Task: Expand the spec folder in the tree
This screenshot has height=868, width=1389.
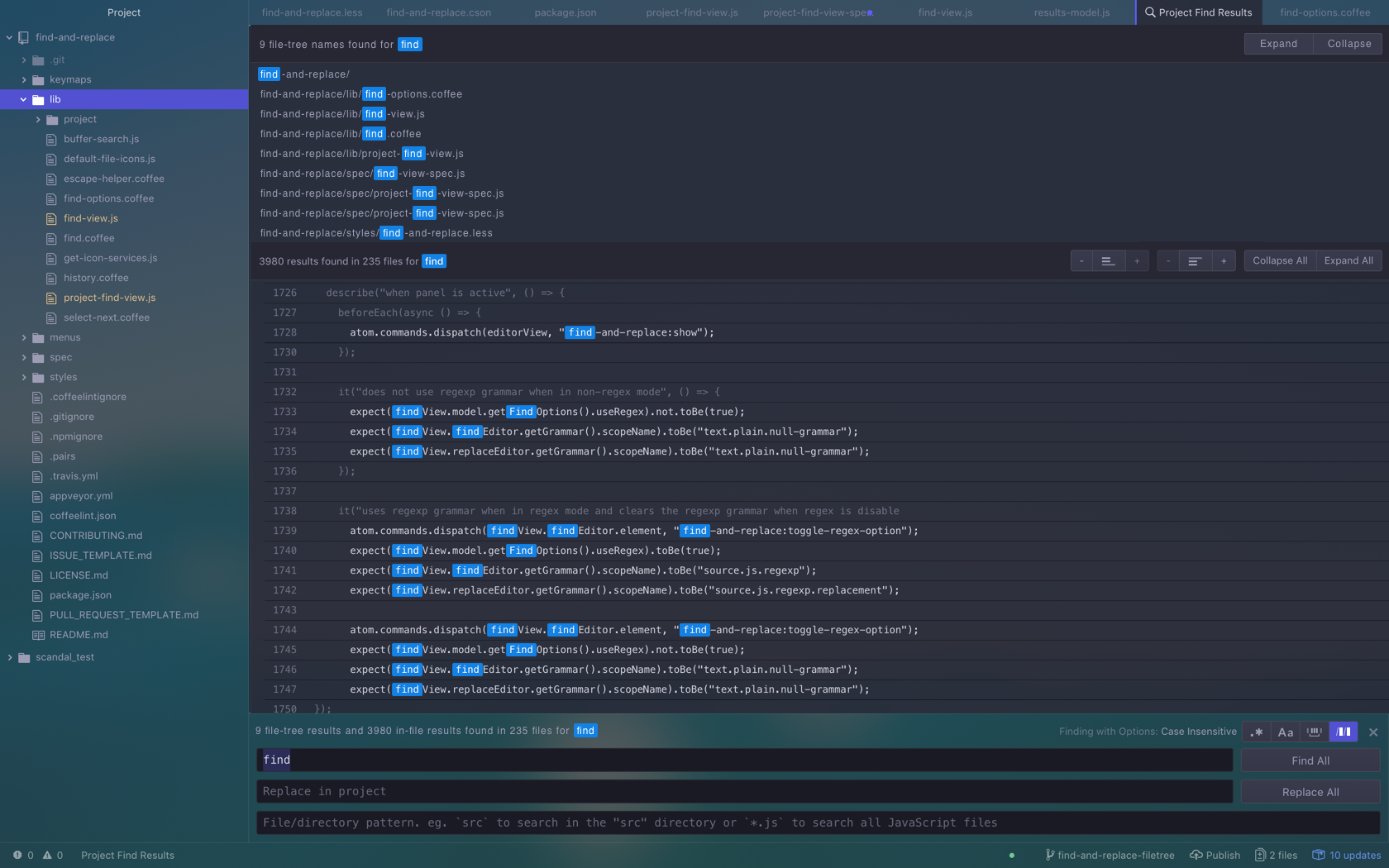Action: (24, 357)
